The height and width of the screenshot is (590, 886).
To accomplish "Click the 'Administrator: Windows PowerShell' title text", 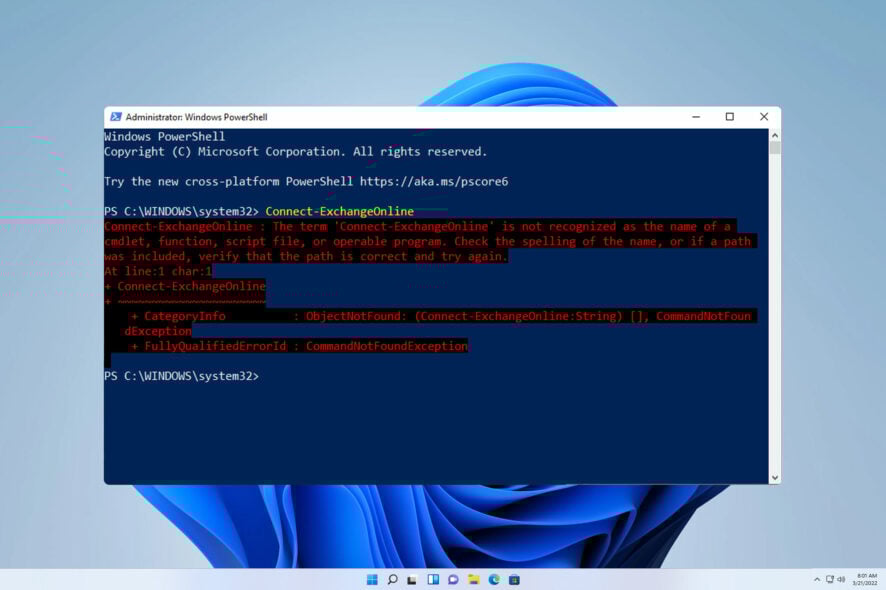I will (196, 117).
